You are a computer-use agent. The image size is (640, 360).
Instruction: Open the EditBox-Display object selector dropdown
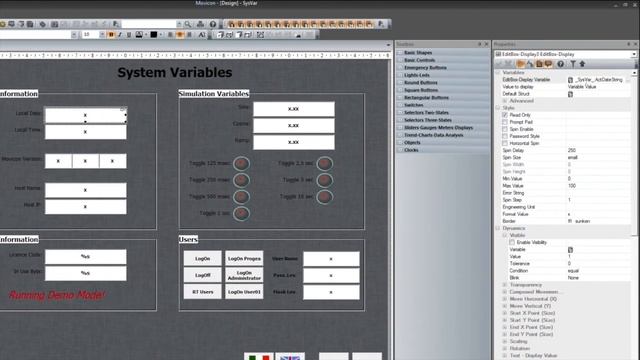[633, 54]
